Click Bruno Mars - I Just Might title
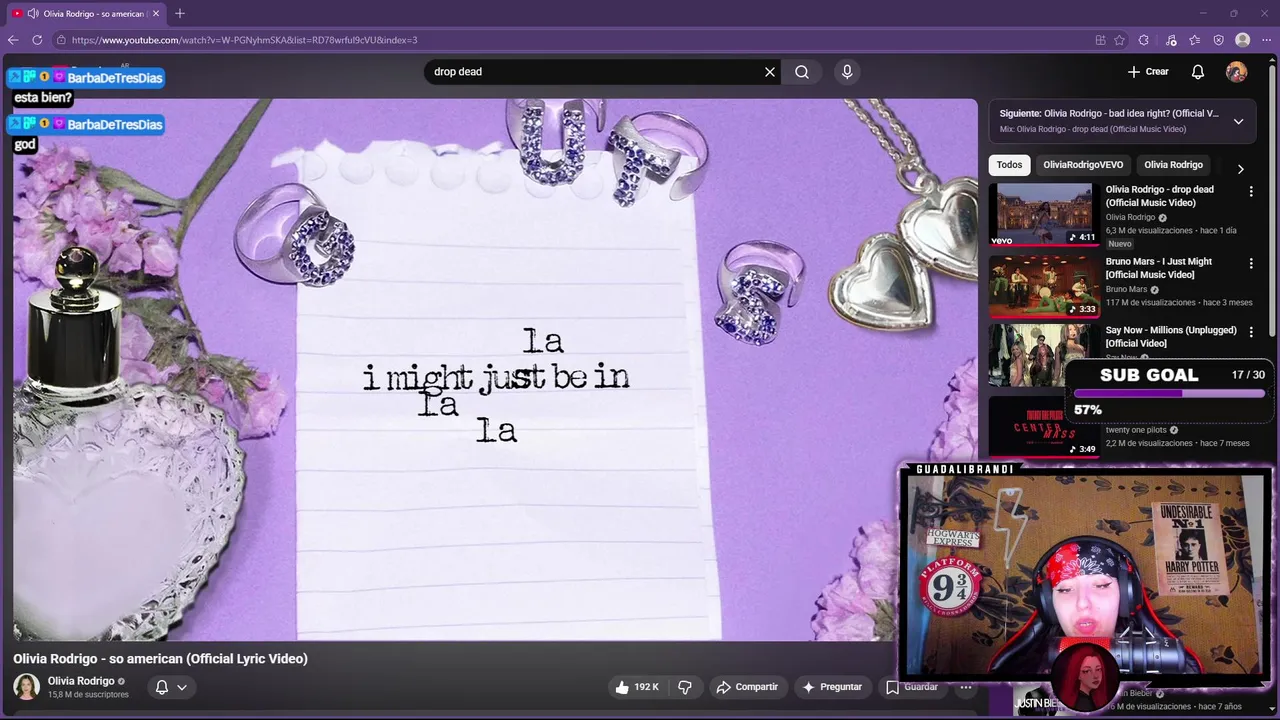Viewport: 1280px width, 720px height. [x=1159, y=268]
